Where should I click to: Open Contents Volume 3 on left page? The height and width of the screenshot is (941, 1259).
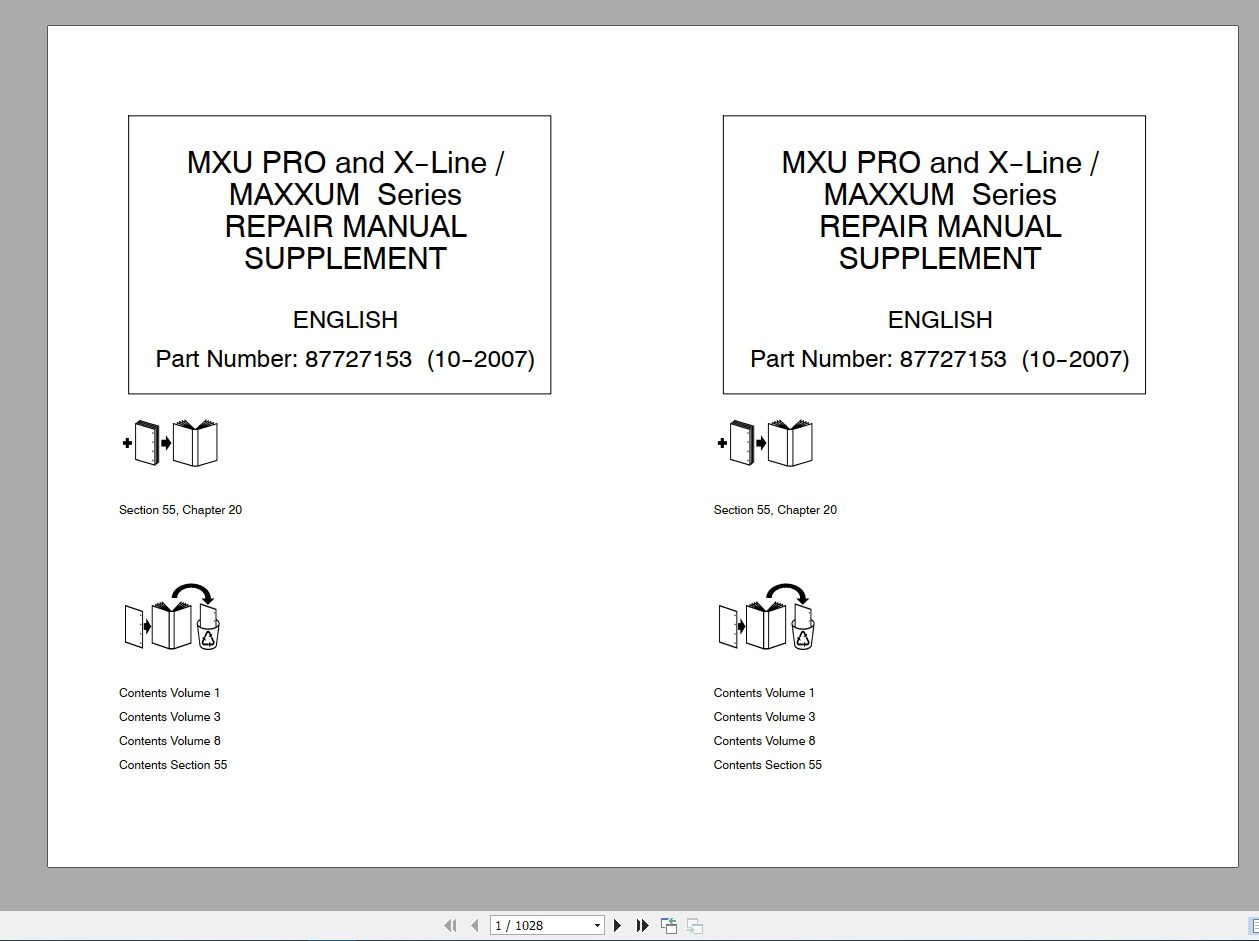[169, 716]
